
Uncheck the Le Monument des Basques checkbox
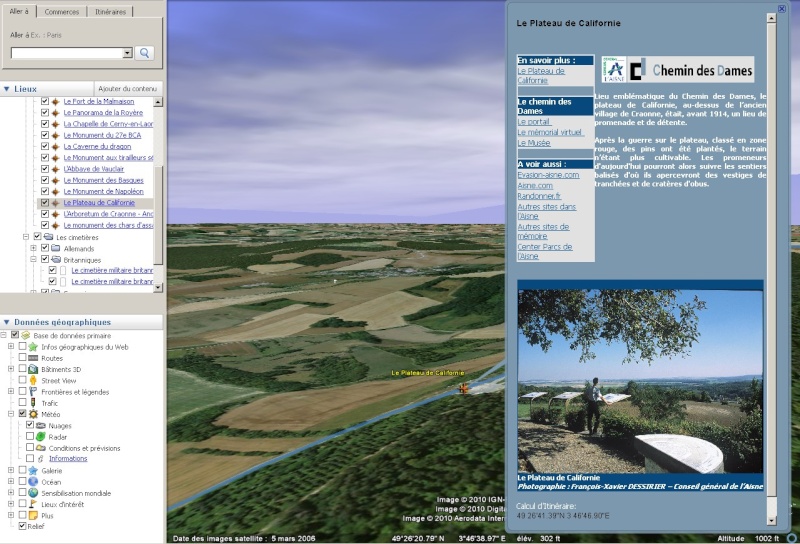[x=44, y=180]
